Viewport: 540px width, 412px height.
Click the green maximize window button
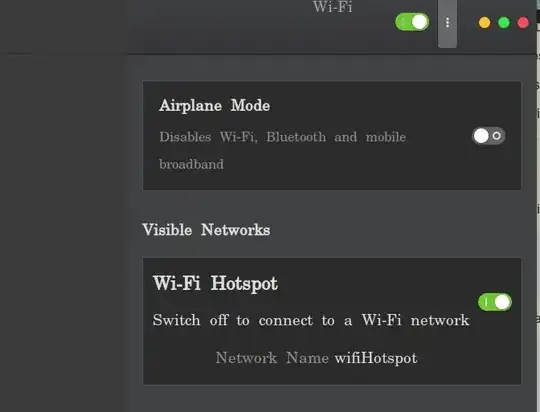pyautogui.click(x=504, y=23)
